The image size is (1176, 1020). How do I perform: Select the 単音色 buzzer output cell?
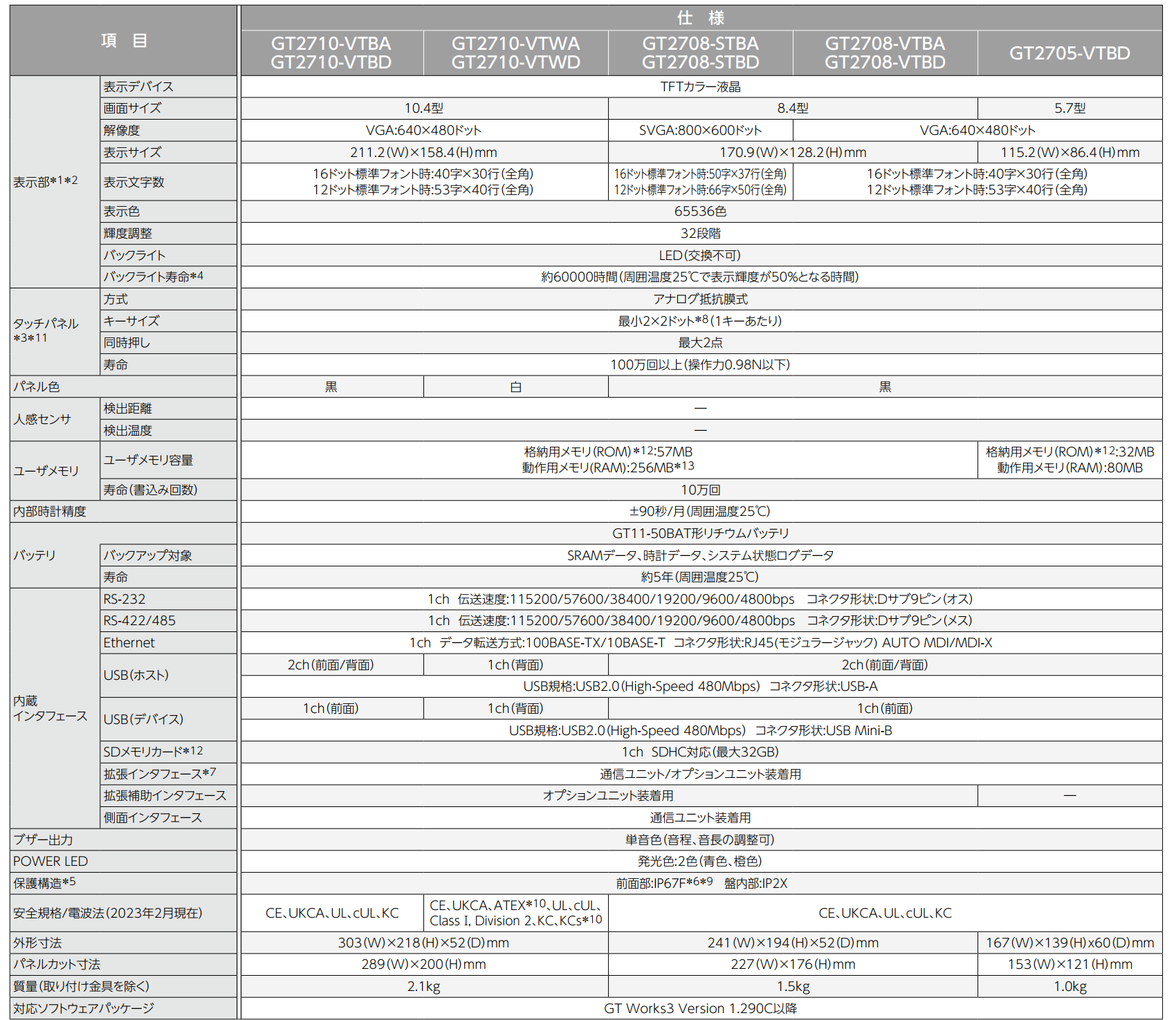click(x=701, y=840)
